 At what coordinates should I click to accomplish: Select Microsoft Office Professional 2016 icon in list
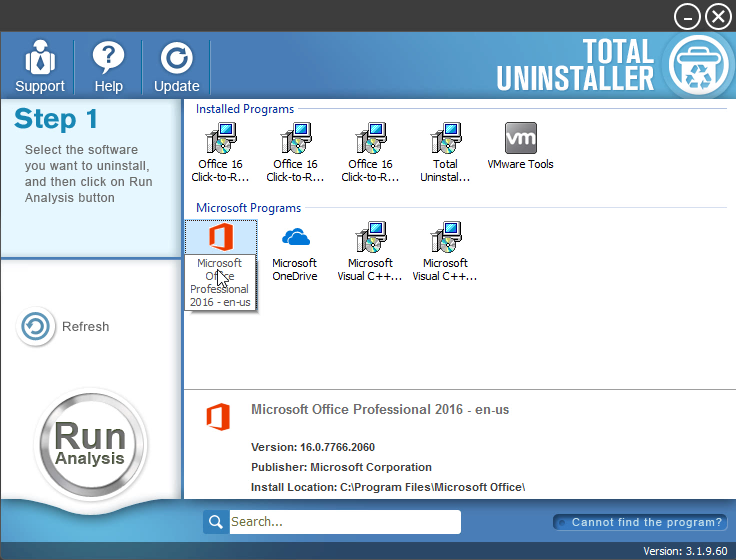221,237
